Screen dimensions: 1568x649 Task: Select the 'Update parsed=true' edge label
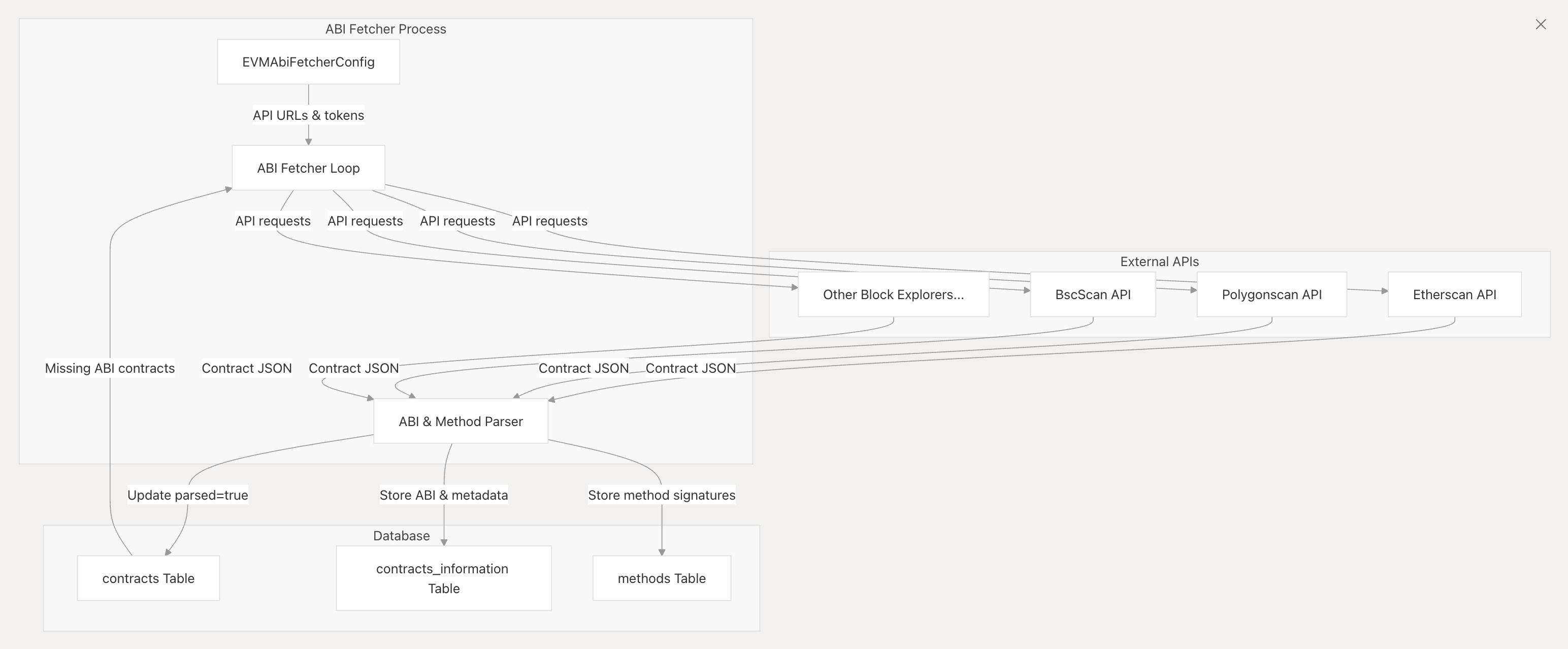coord(187,495)
